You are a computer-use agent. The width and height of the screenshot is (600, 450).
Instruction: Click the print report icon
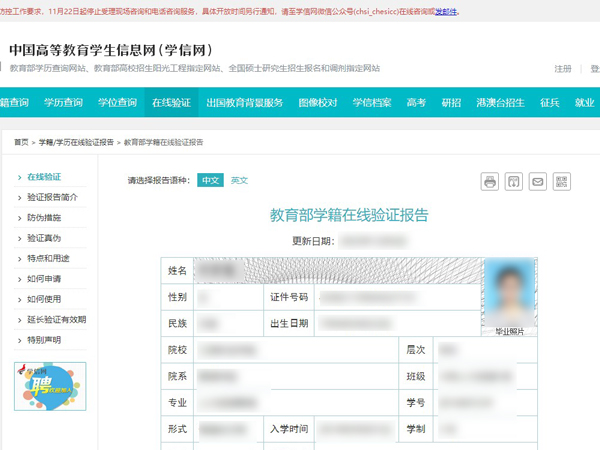[489, 181]
